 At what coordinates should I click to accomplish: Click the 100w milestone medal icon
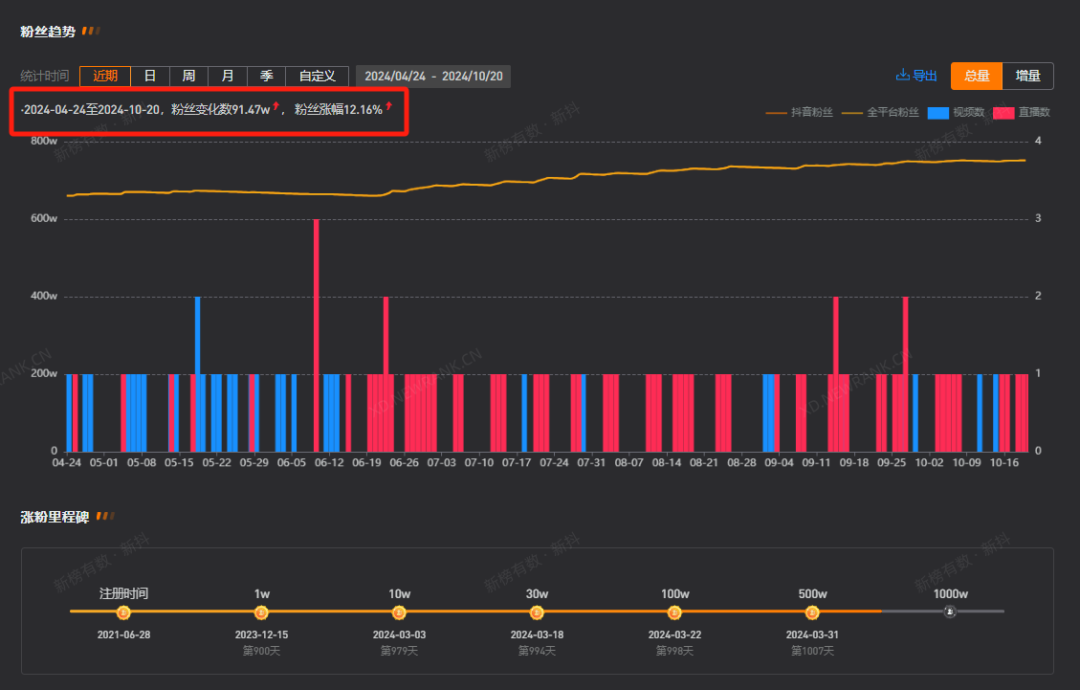click(674, 612)
